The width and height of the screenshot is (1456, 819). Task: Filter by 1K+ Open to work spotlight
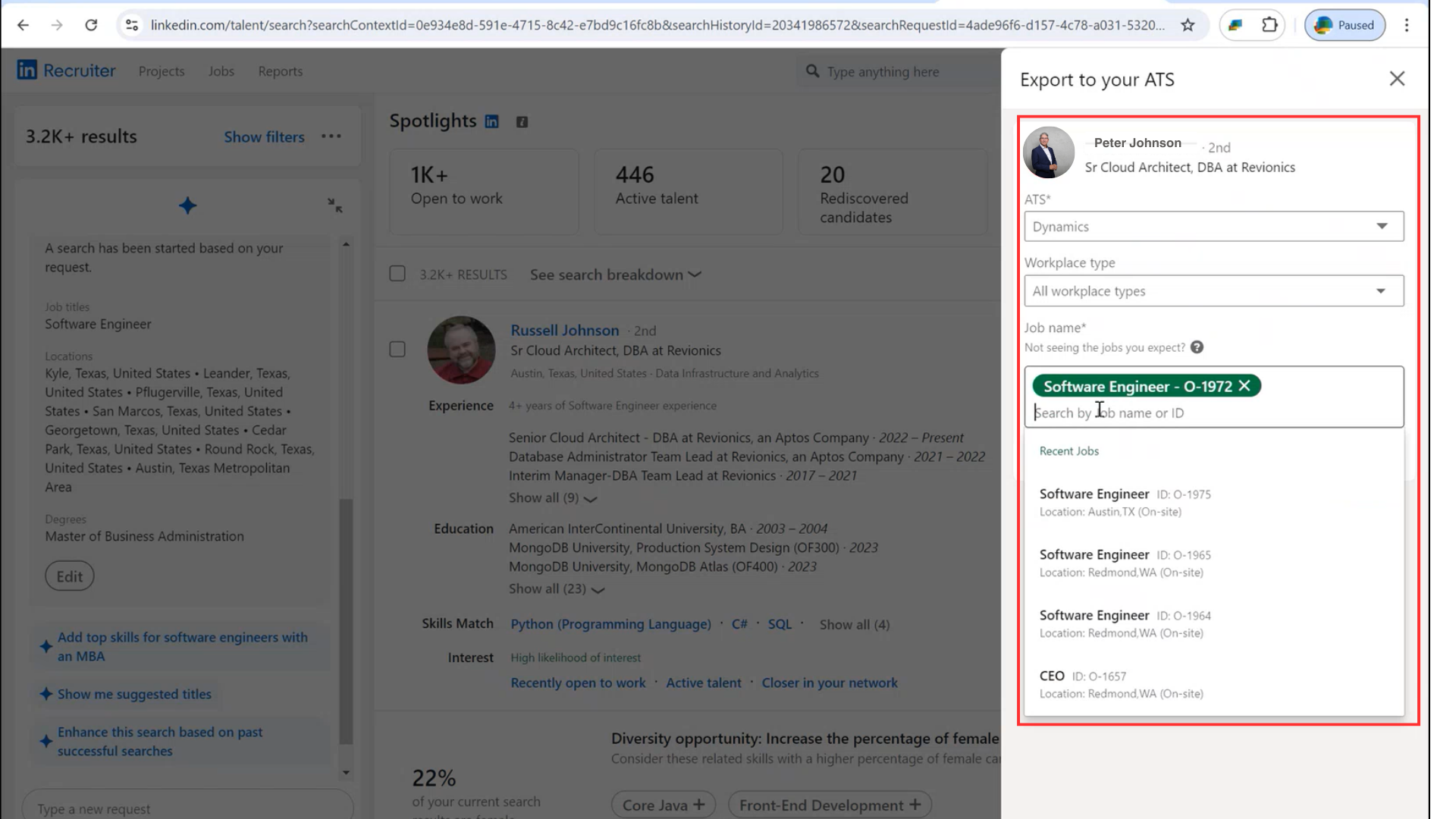click(484, 191)
